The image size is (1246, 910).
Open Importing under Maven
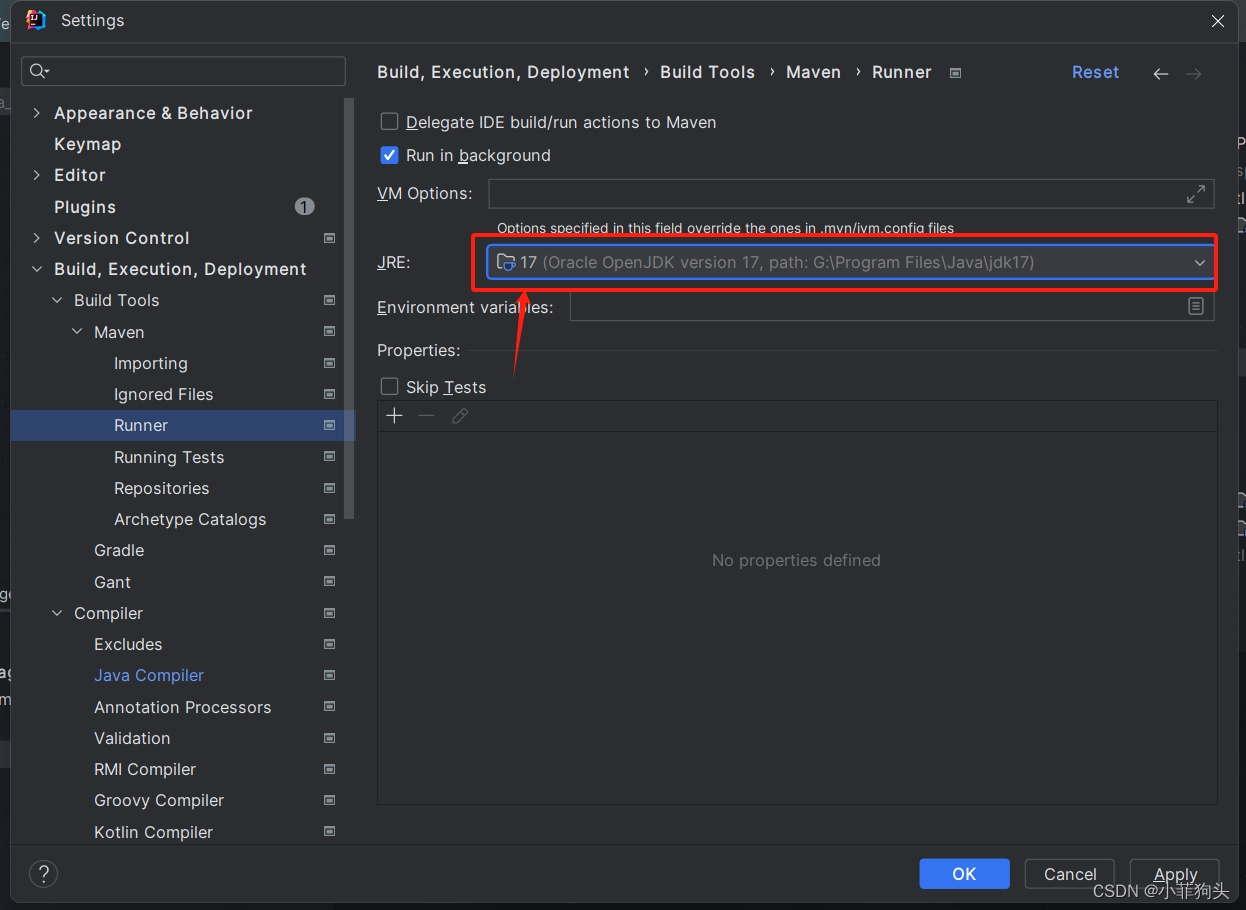click(x=151, y=363)
